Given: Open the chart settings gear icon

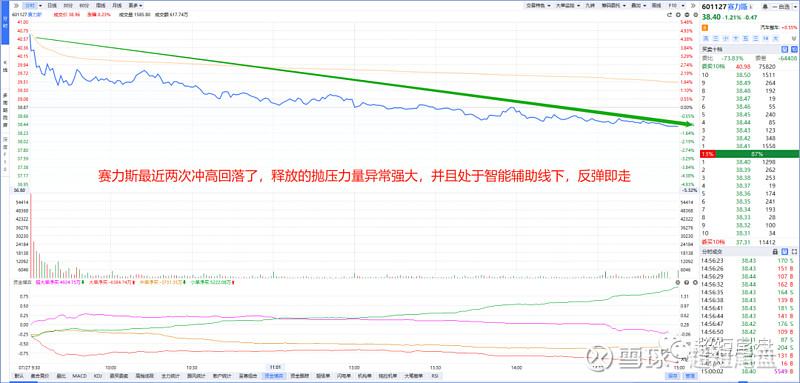Looking at the screenshot, I should pos(695,15).
